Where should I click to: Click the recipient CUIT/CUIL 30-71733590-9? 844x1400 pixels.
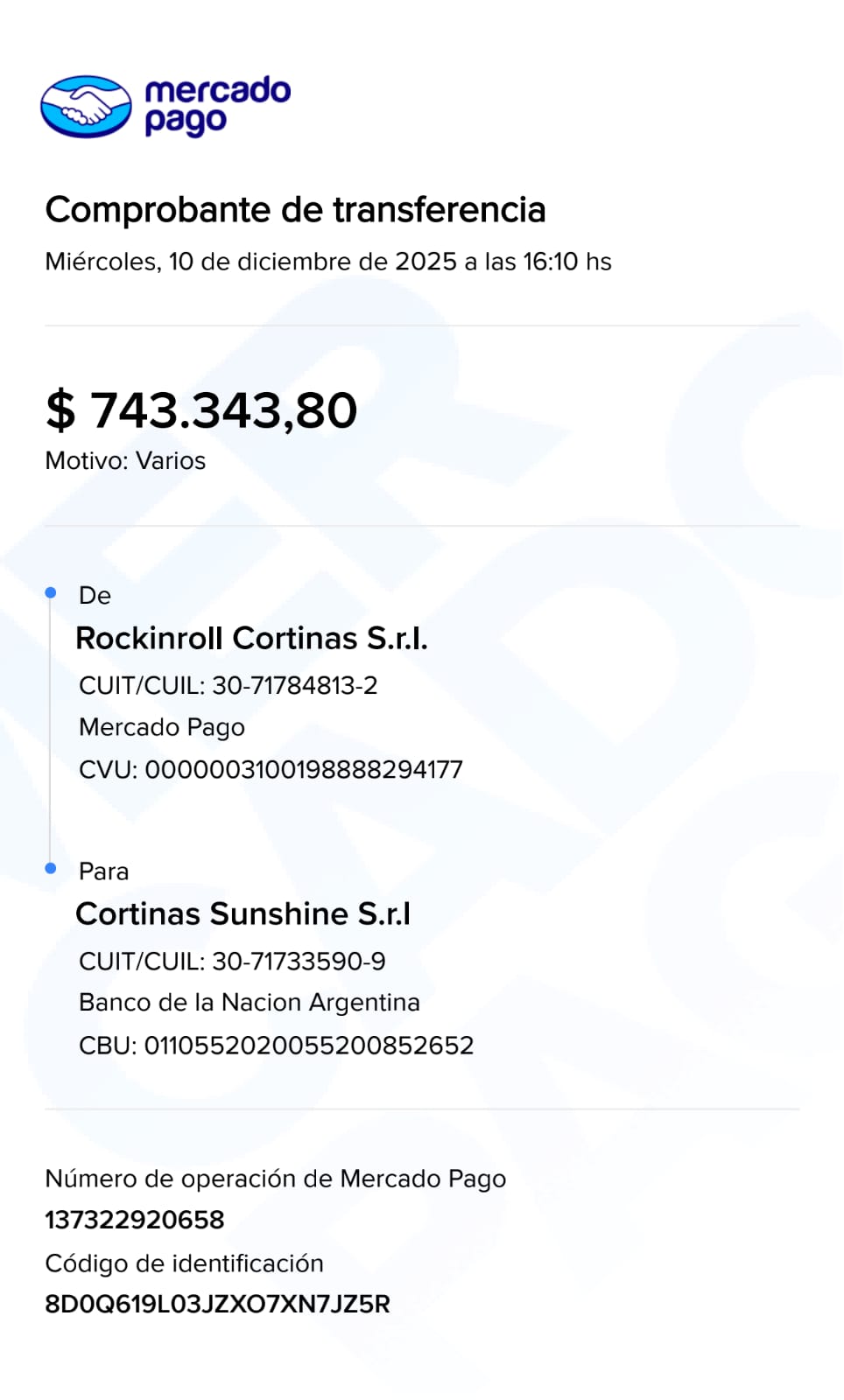[x=232, y=961]
